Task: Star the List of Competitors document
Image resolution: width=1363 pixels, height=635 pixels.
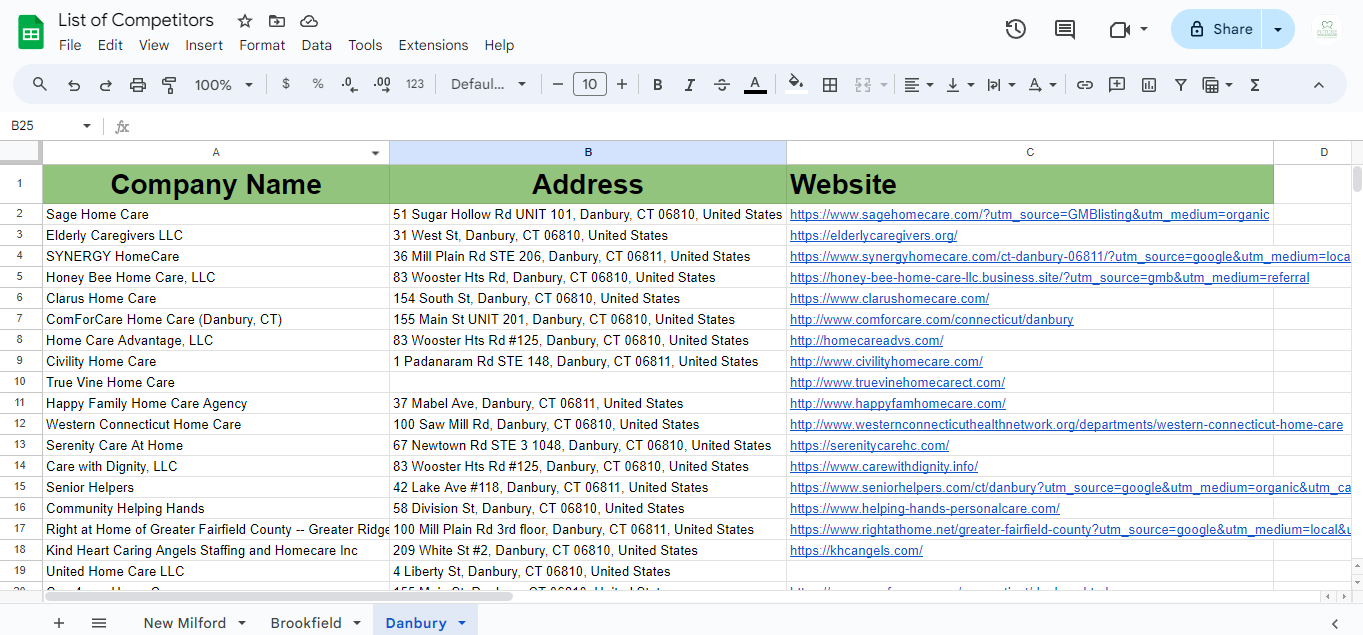Action: coord(245,21)
